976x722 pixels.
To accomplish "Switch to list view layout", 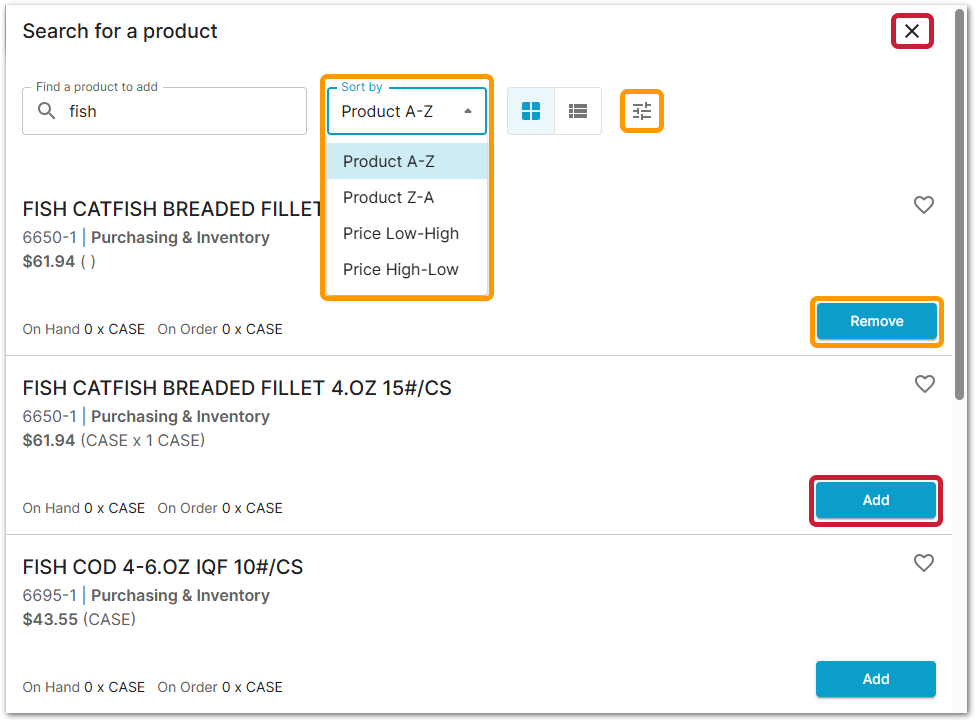I will (x=578, y=111).
